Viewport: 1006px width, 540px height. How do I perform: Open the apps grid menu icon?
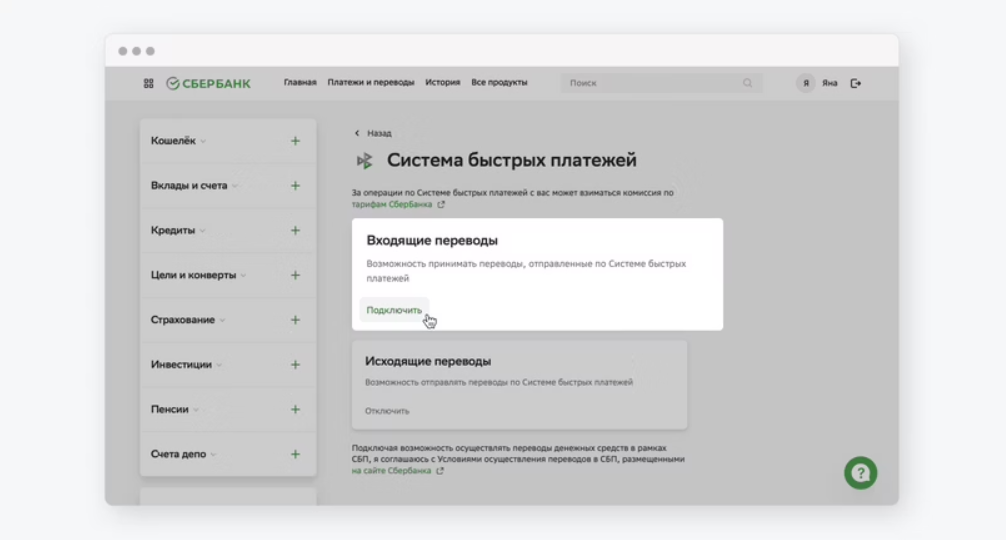pyautogui.click(x=149, y=83)
